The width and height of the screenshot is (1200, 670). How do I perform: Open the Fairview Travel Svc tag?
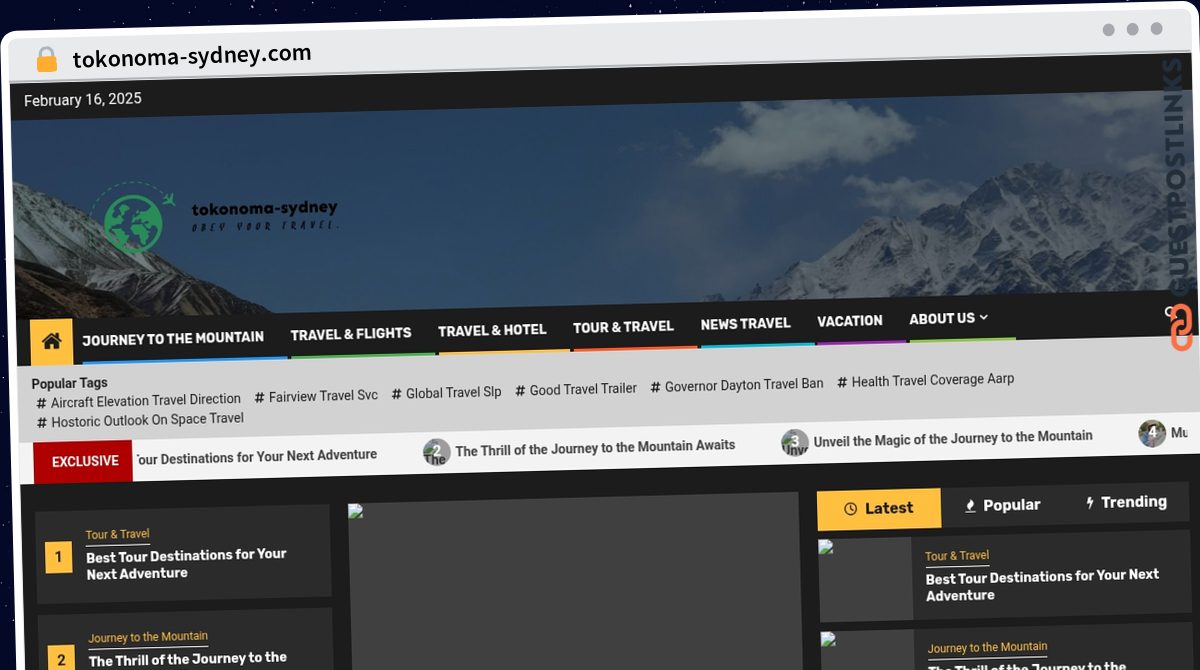[323, 396]
